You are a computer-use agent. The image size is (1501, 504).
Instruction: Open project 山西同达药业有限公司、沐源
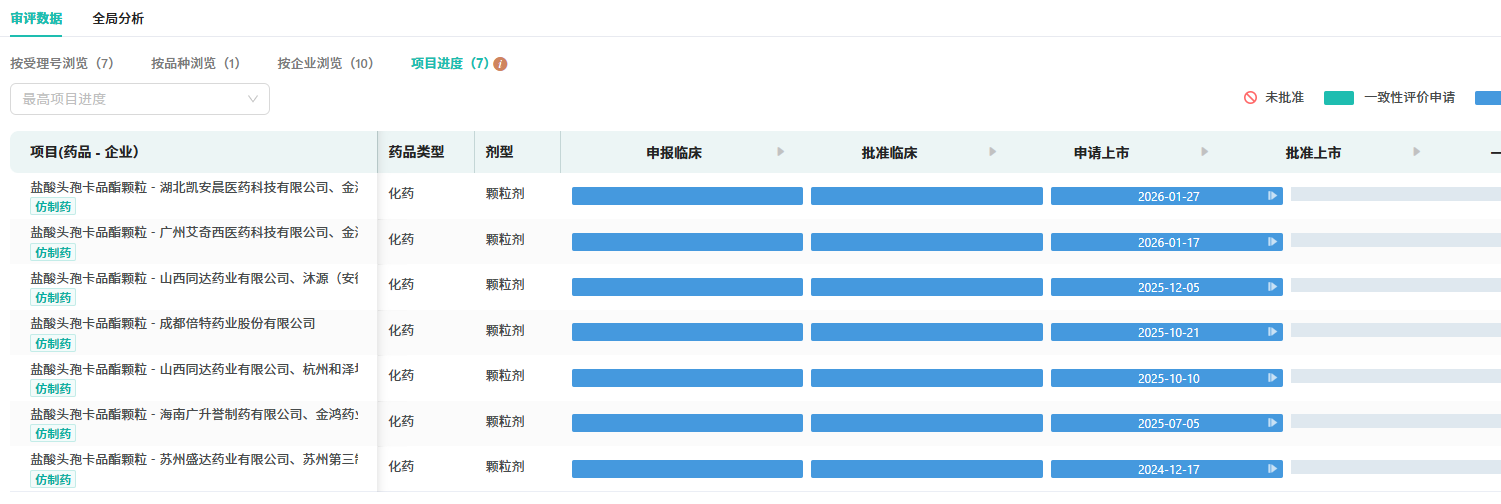pyautogui.click(x=196, y=278)
